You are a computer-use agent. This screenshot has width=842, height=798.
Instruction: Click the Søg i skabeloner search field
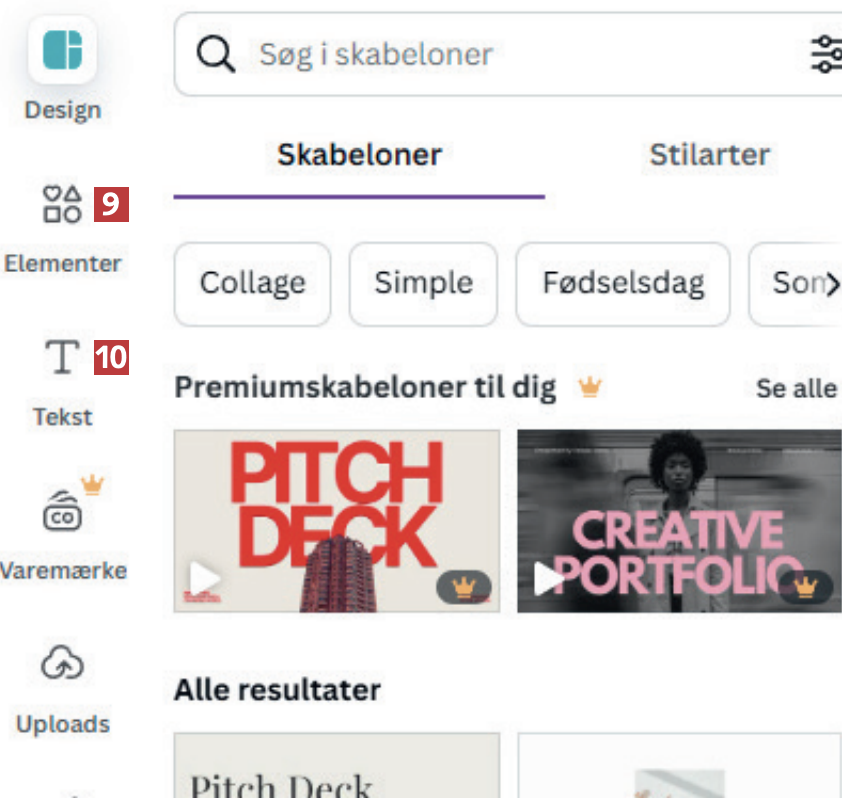(520, 53)
